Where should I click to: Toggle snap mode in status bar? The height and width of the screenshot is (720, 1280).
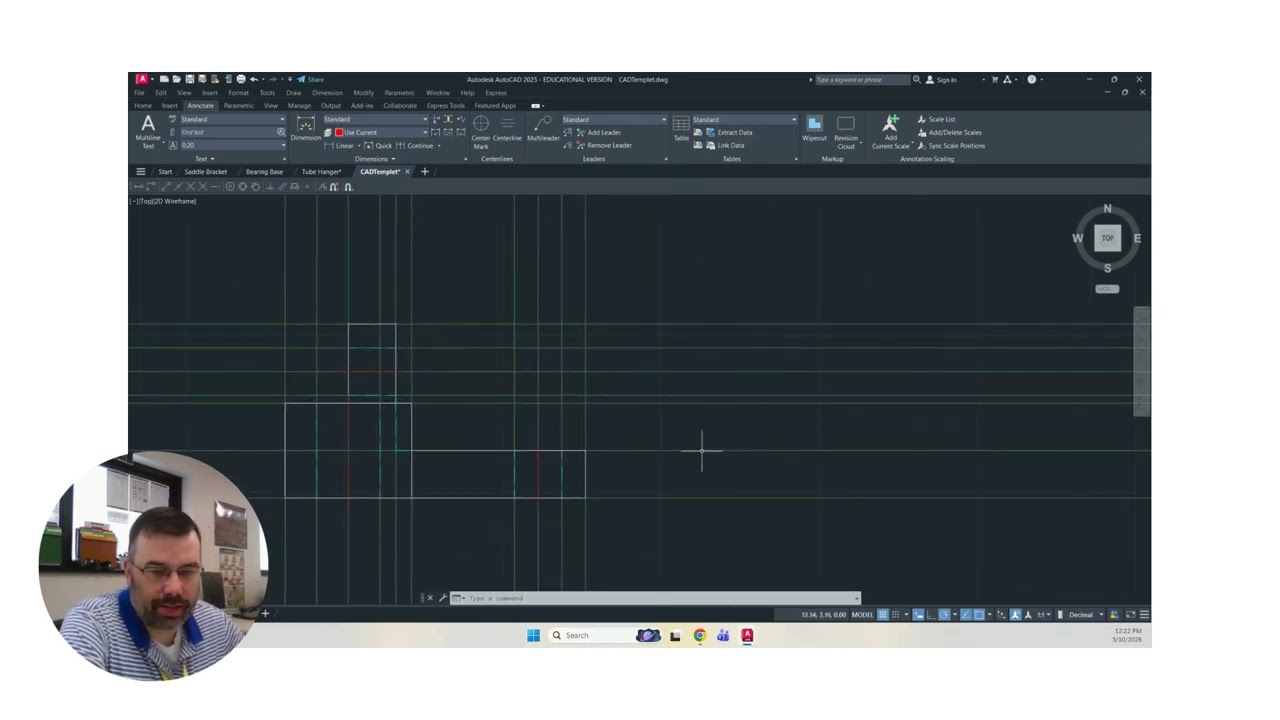point(896,614)
